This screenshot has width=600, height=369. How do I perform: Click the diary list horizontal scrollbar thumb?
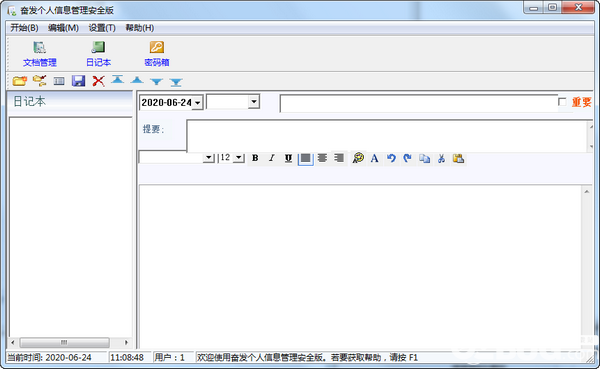coord(64,342)
